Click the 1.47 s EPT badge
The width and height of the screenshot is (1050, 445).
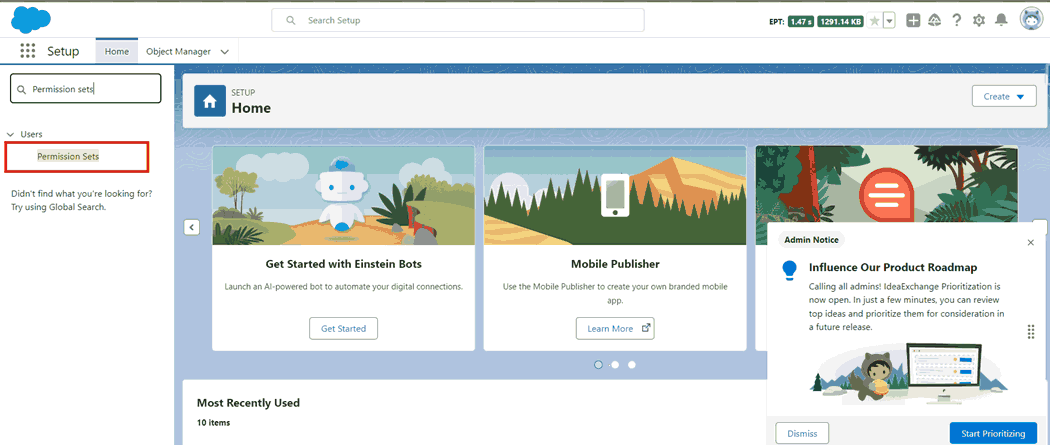pyautogui.click(x=801, y=21)
